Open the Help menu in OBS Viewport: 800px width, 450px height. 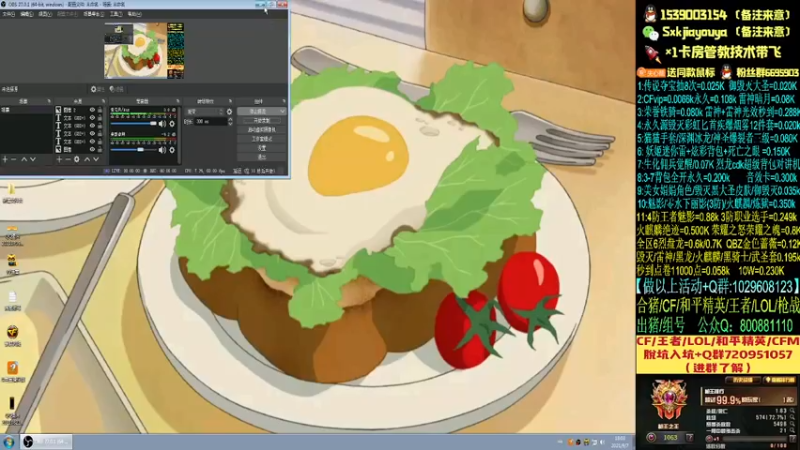134,14
